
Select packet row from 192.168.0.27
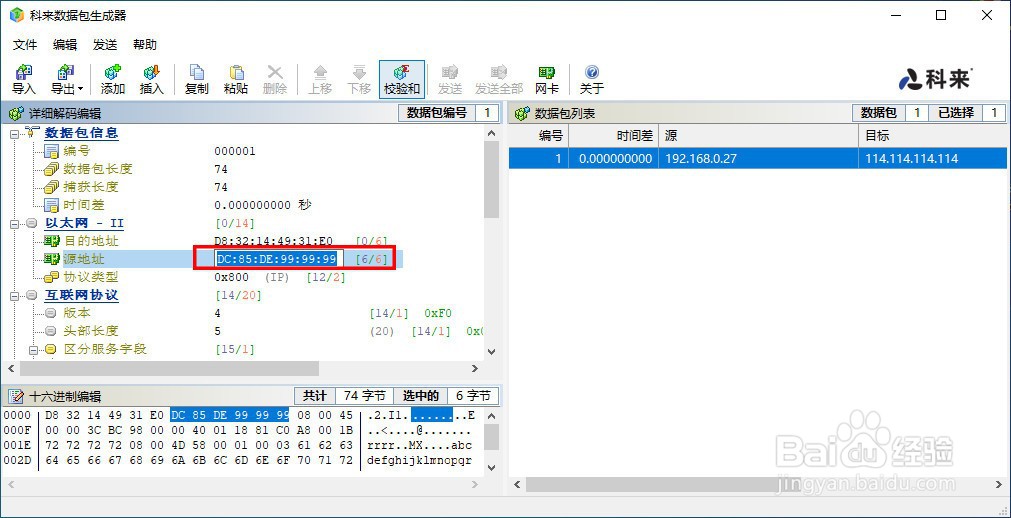tap(758, 159)
